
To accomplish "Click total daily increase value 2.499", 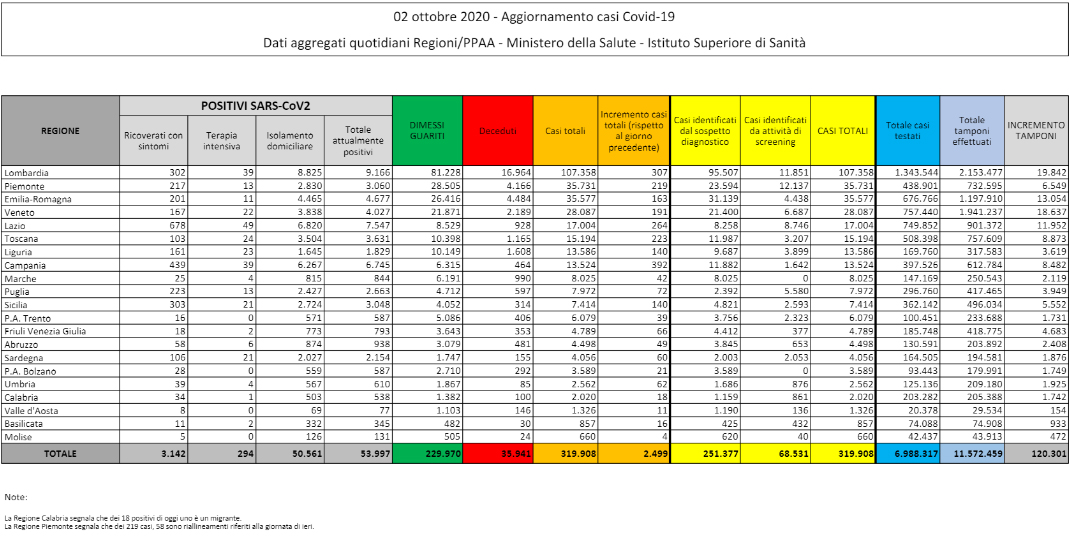I will pyautogui.click(x=654, y=454).
